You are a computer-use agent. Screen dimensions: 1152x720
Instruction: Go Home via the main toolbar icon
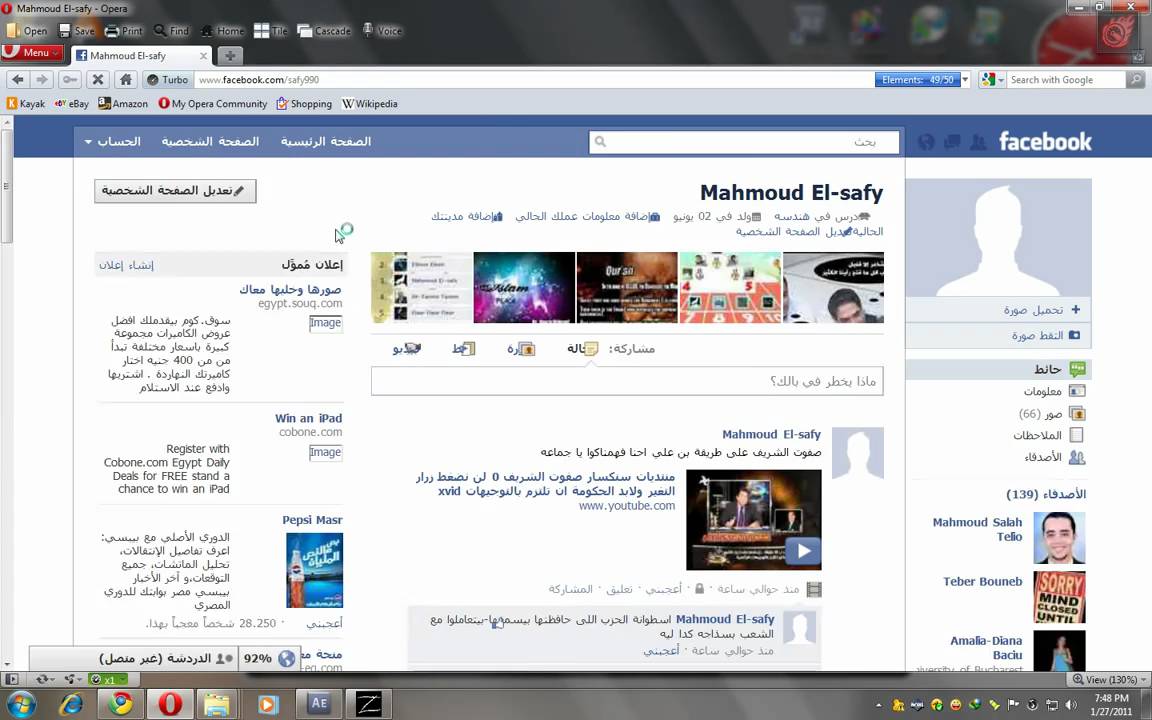pos(222,31)
